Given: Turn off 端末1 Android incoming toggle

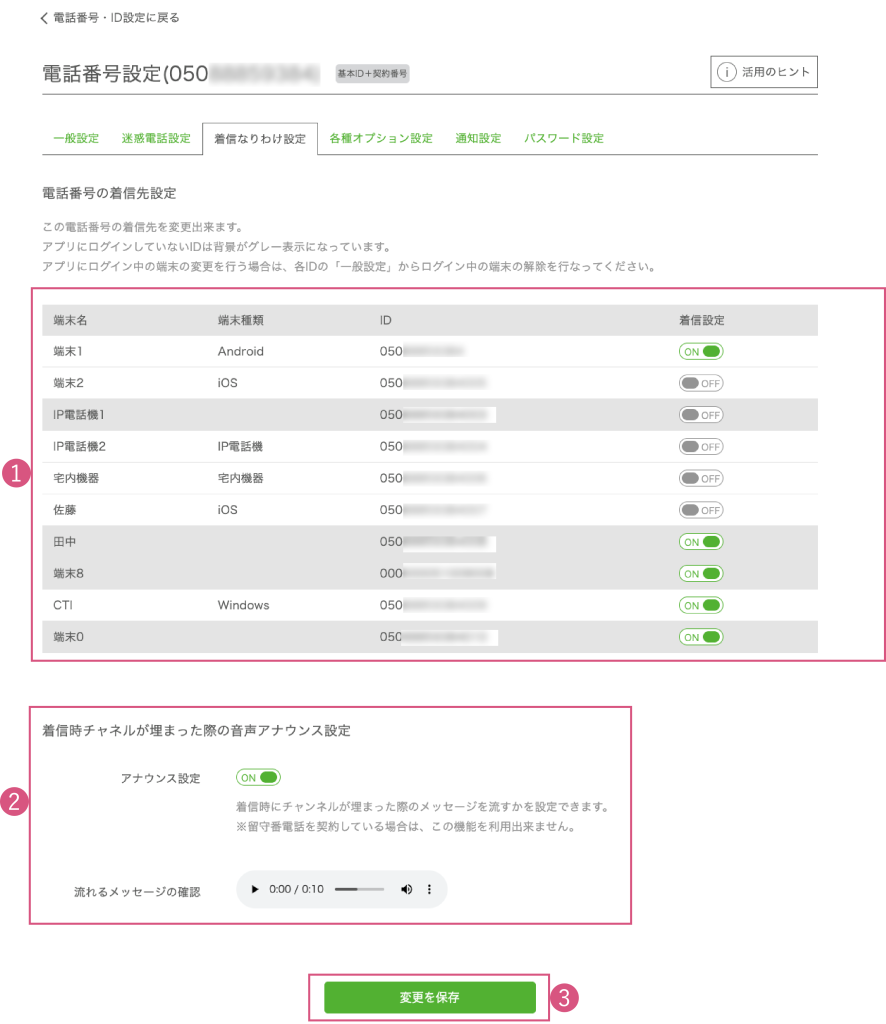Looking at the screenshot, I should pos(700,351).
